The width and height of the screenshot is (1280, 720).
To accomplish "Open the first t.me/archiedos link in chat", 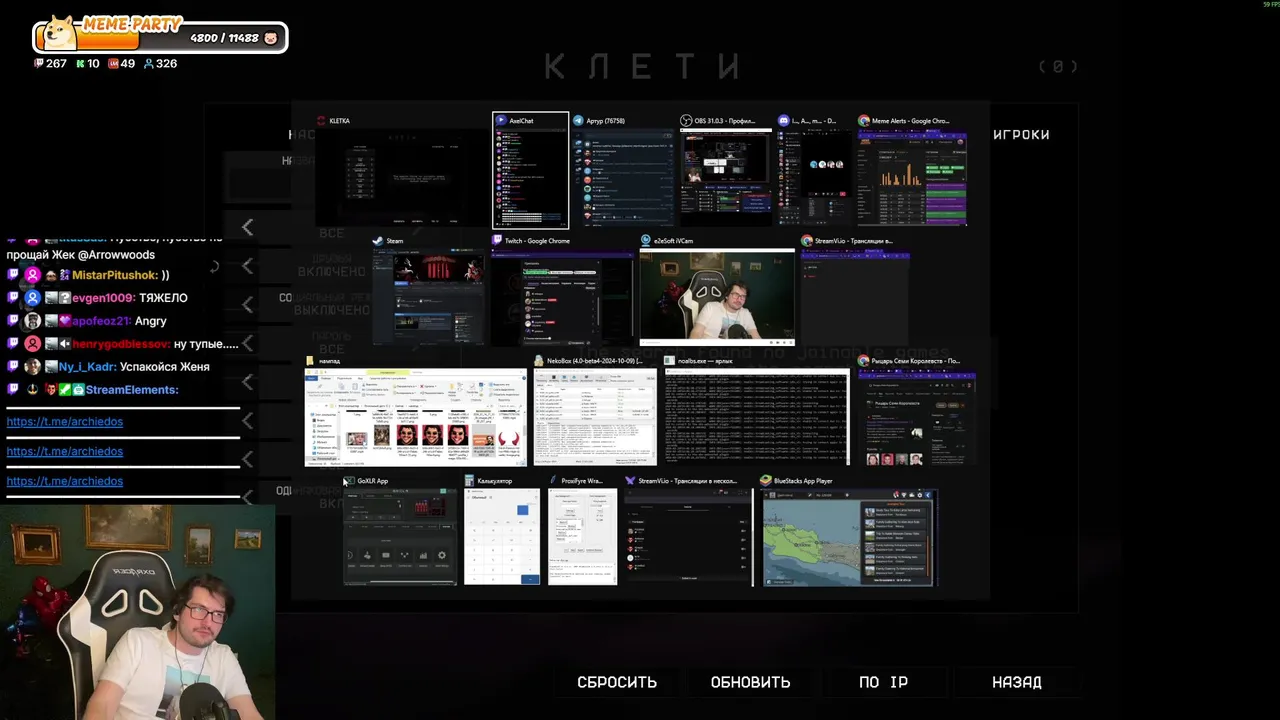I will click(65, 421).
